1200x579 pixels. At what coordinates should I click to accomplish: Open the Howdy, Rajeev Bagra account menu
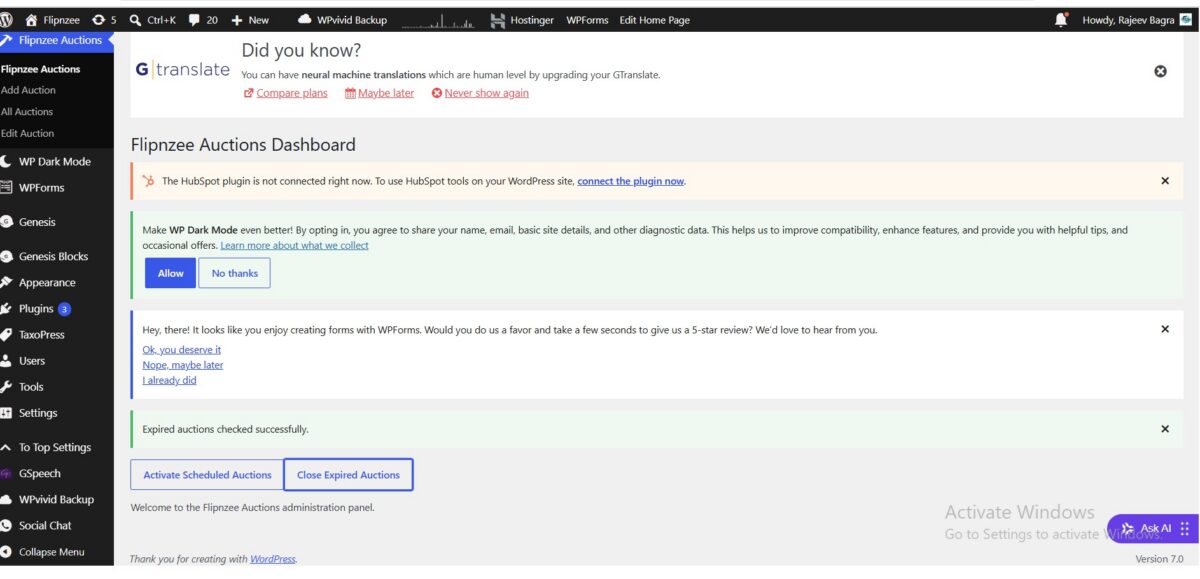click(1136, 20)
